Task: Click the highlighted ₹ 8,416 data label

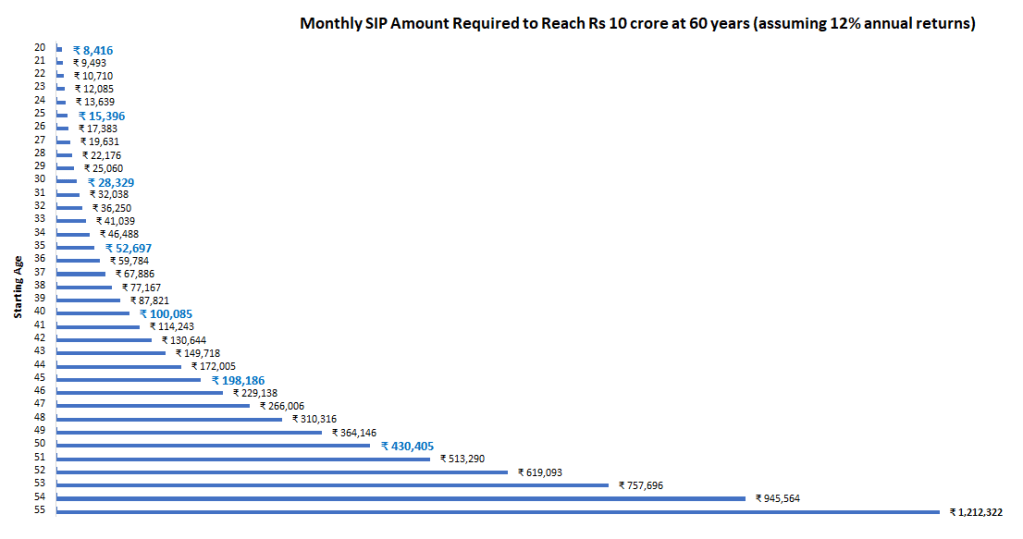Action: (x=94, y=48)
